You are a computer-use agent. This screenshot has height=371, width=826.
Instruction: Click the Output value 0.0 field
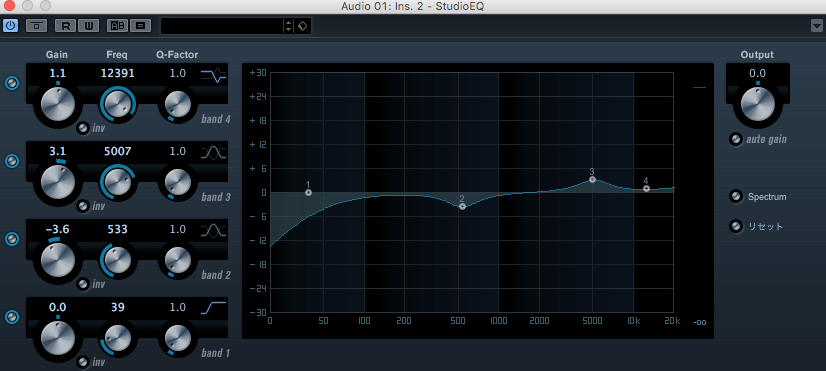(758, 73)
